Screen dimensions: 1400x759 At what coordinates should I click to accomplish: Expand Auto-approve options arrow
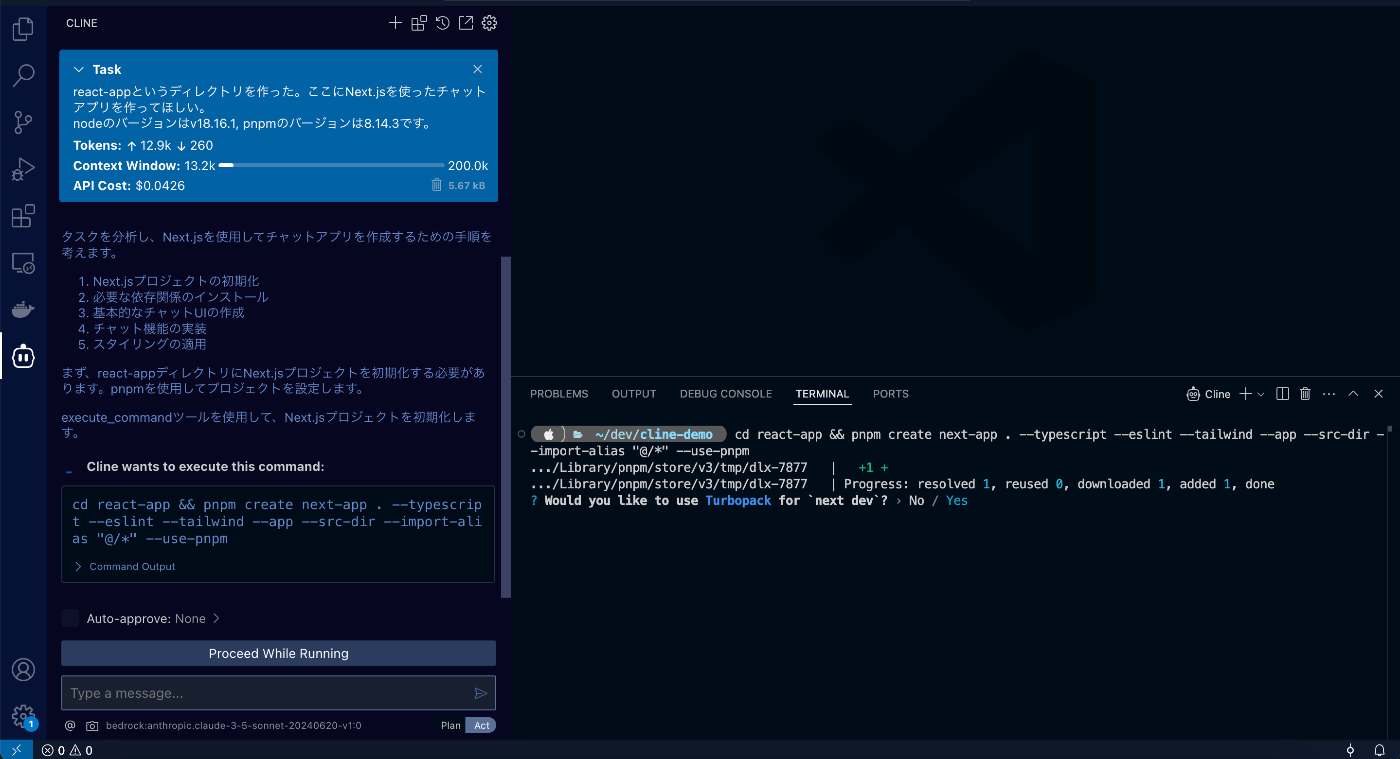pyautogui.click(x=216, y=618)
